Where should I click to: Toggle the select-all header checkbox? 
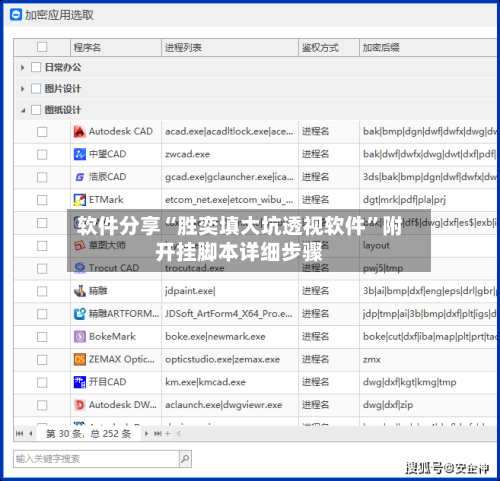coord(42,47)
